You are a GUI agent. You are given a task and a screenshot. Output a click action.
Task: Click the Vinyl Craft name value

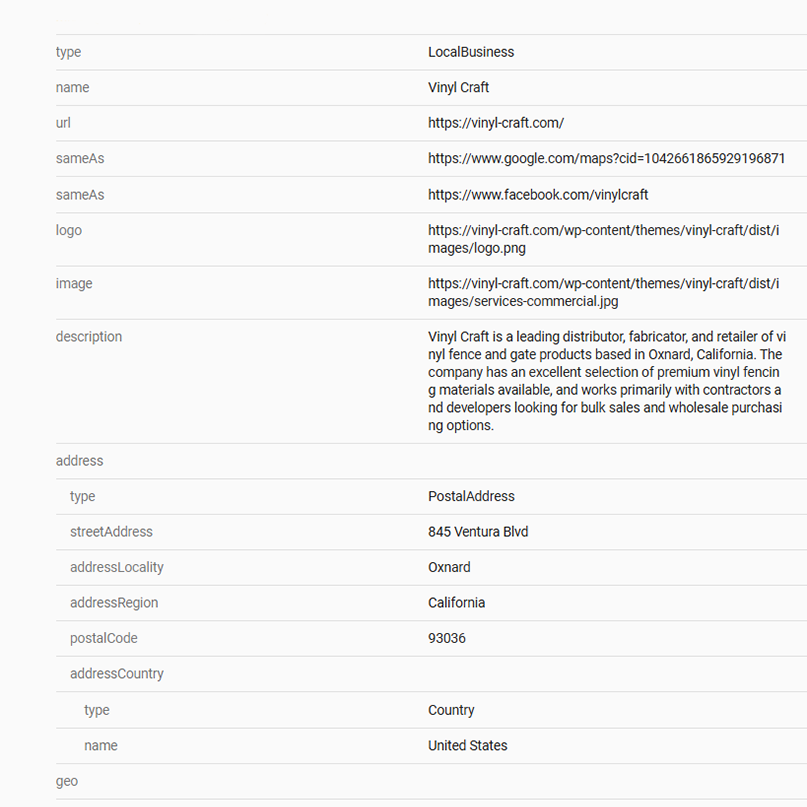tap(458, 88)
